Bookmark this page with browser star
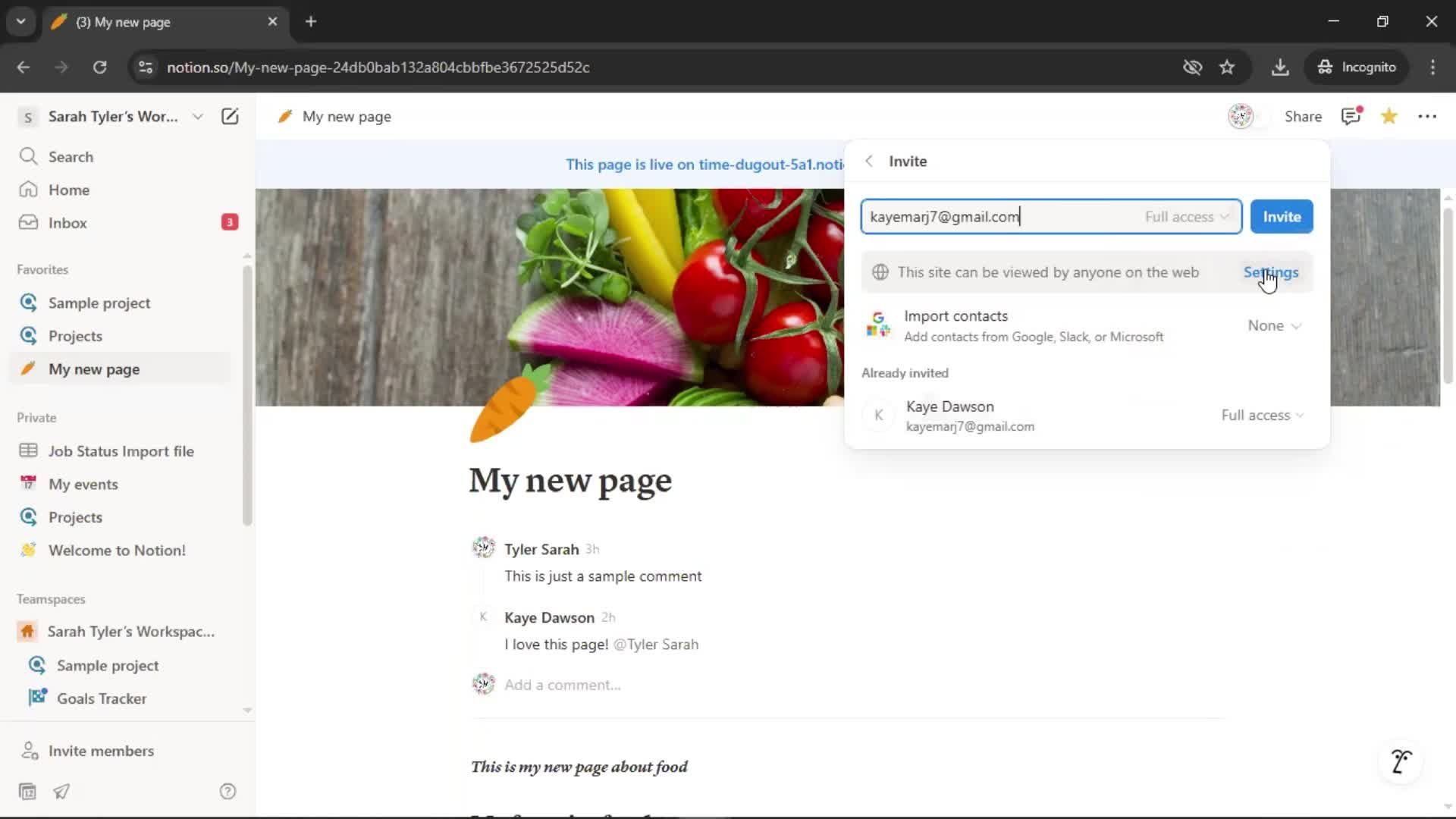This screenshot has width=1456, height=819. point(1227,67)
